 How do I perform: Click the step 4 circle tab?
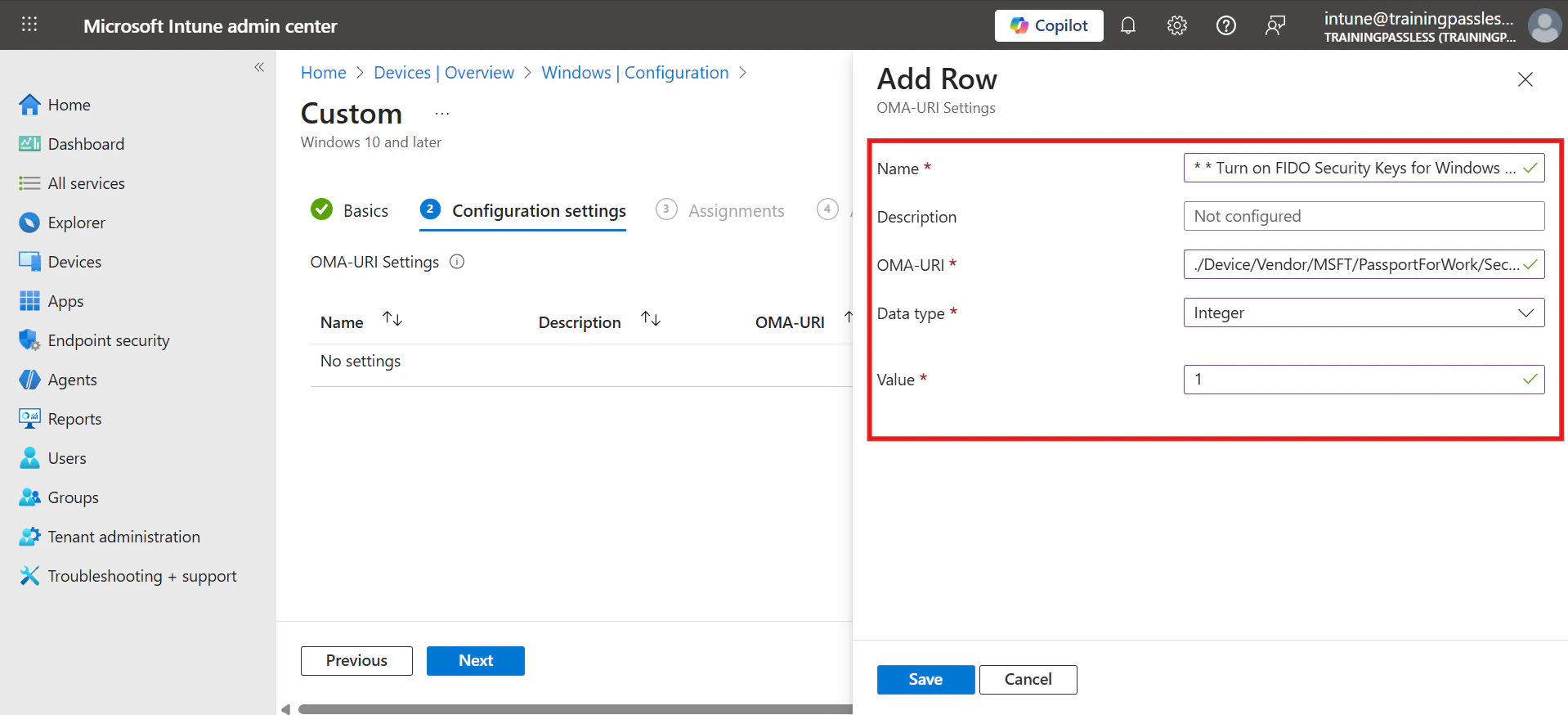click(x=827, y=209)
